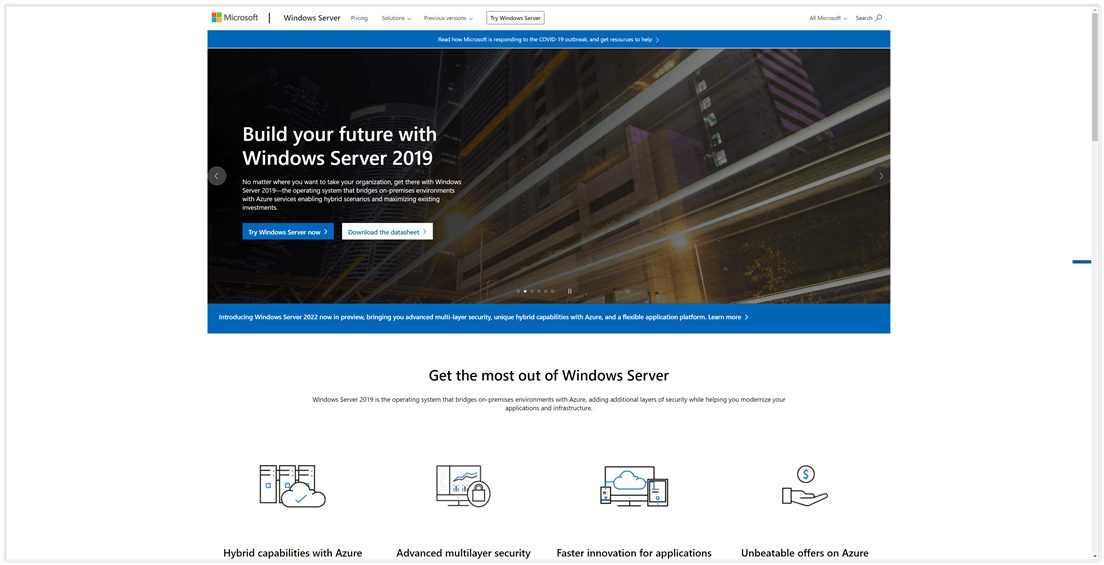Image resolution: width=1104 pixels, height=565 pixels.
Task: Select the fourth carousel dot
Action: [539, 291]
